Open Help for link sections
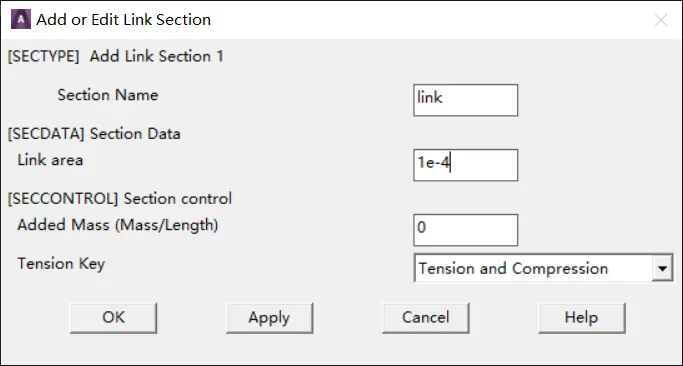Viewport: 683px width, 366px height. [x=582, y=318]
